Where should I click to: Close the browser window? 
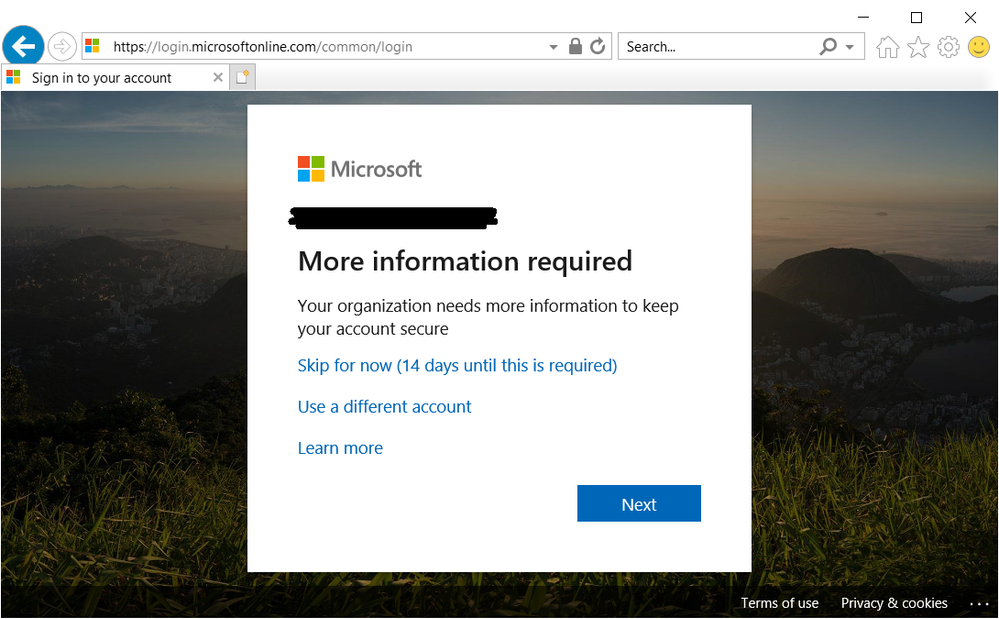click(970, 17)
